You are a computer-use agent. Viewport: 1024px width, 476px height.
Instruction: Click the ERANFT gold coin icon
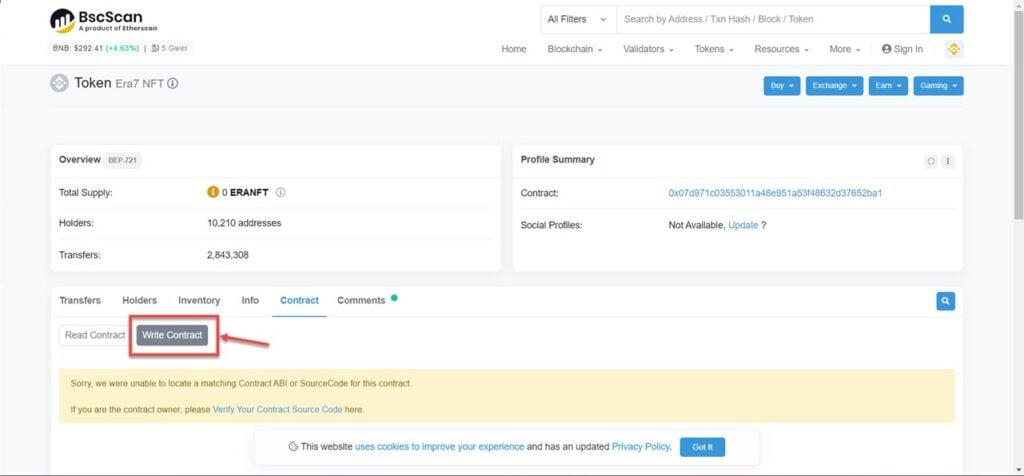212,193
